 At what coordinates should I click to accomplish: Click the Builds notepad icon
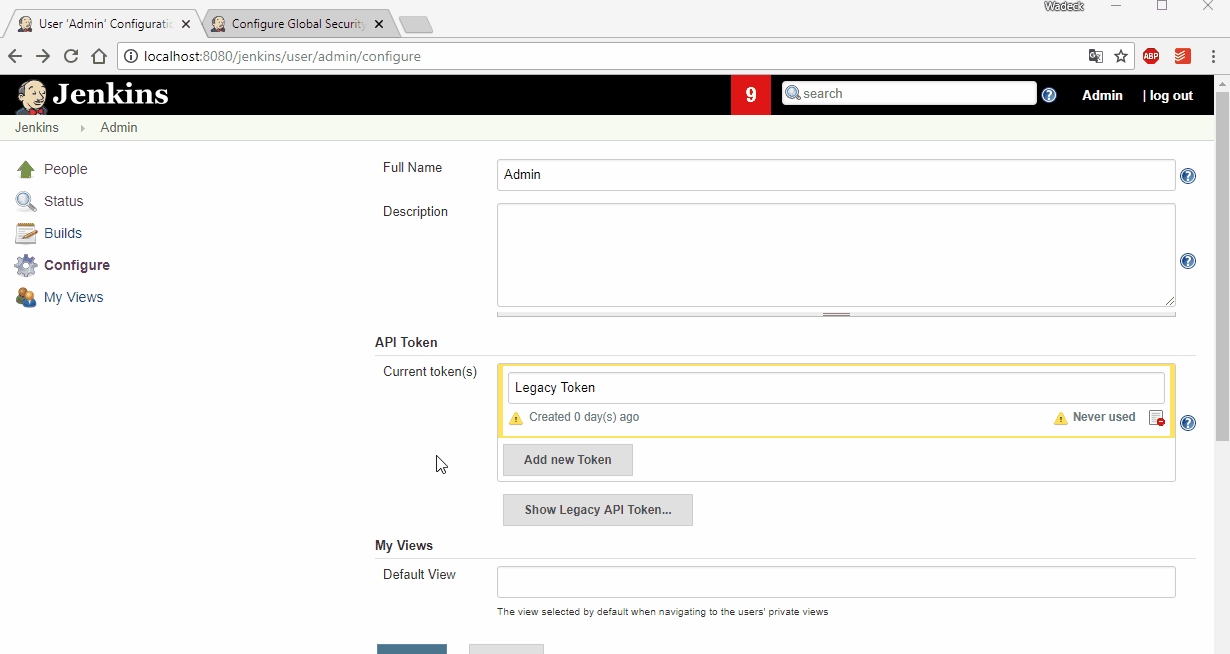point(26,233)
